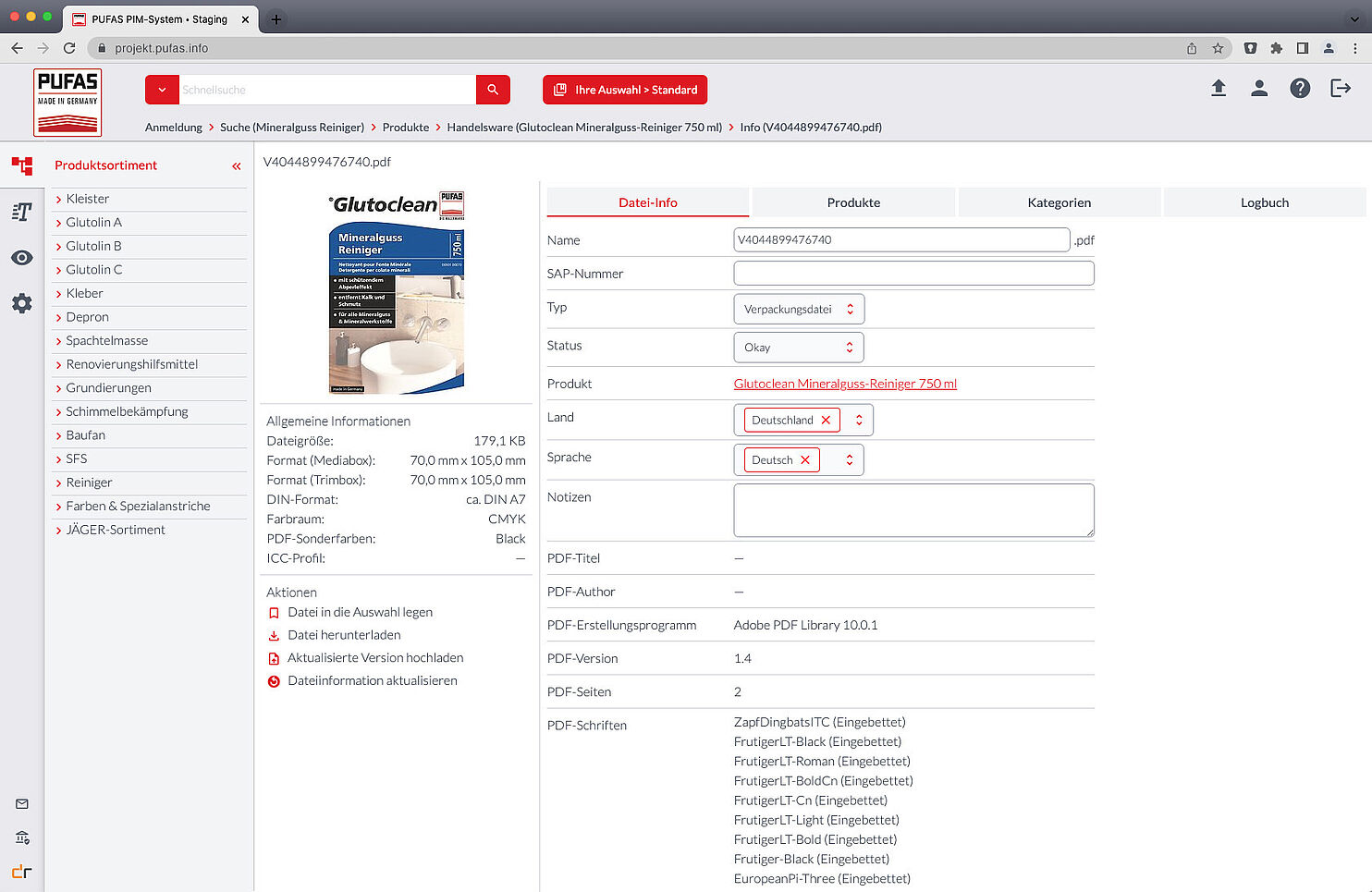Click the Handelsware breadcrumb link
This screenshot has height=892, width=1372.
584,128
